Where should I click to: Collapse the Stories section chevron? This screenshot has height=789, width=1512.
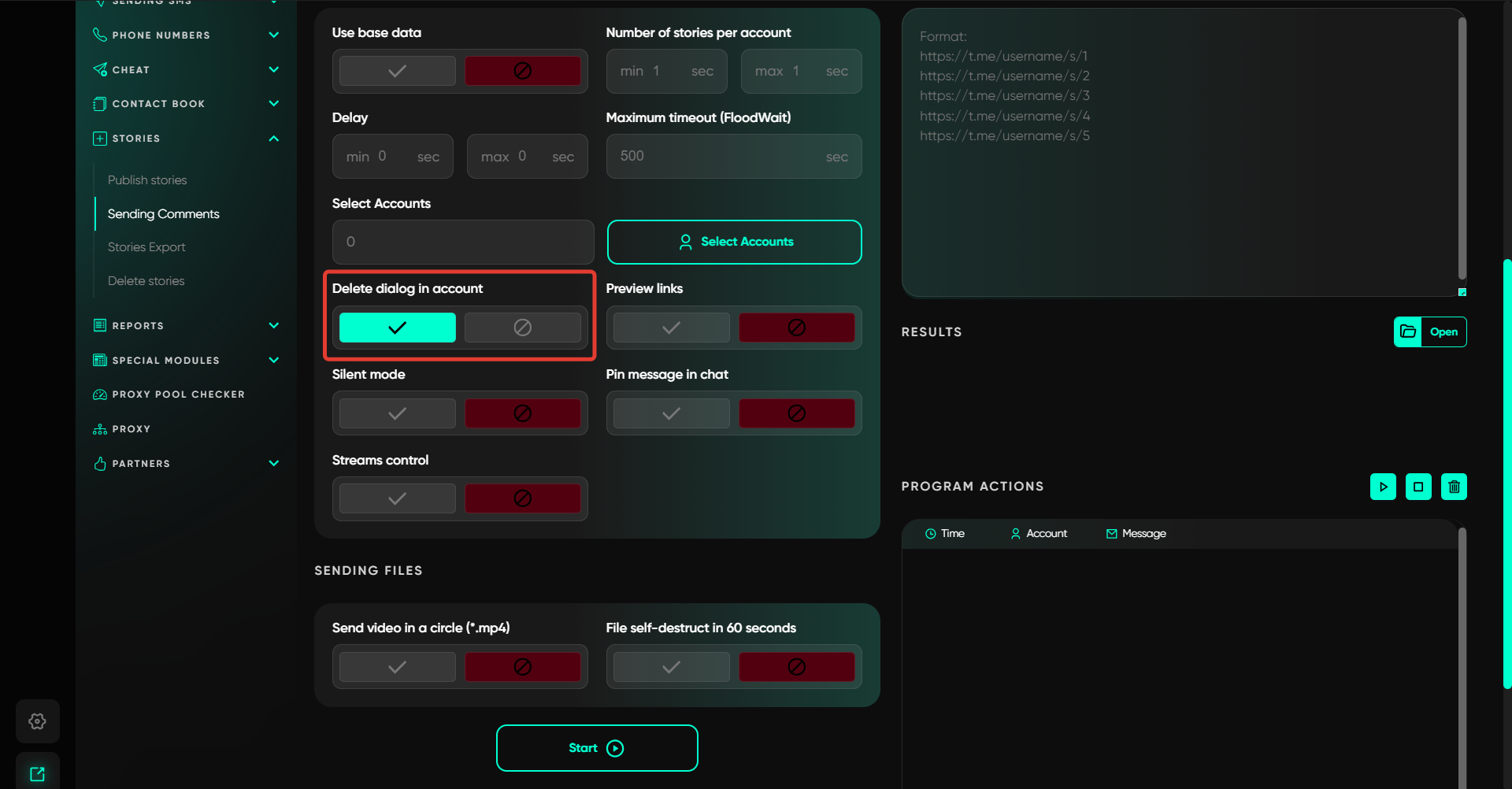click(273, 139)
